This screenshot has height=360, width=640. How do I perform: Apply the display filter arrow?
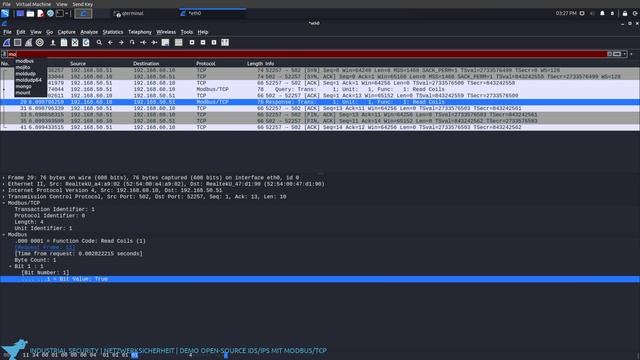click(x=617, y=54)
